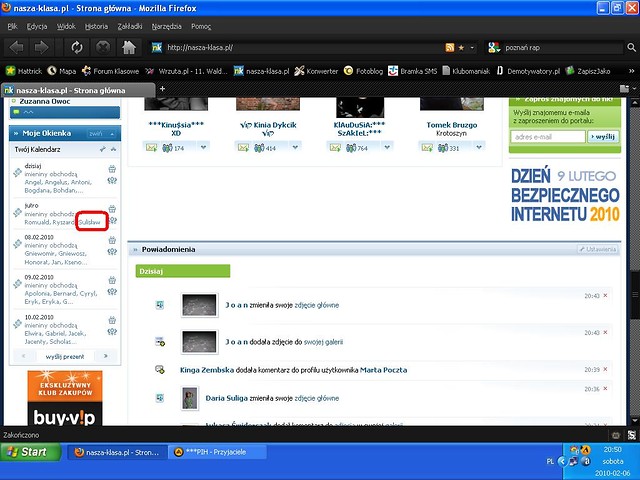
Task: Send message to KlAuDuSiA via envelope icon
Action: (335, 148)
